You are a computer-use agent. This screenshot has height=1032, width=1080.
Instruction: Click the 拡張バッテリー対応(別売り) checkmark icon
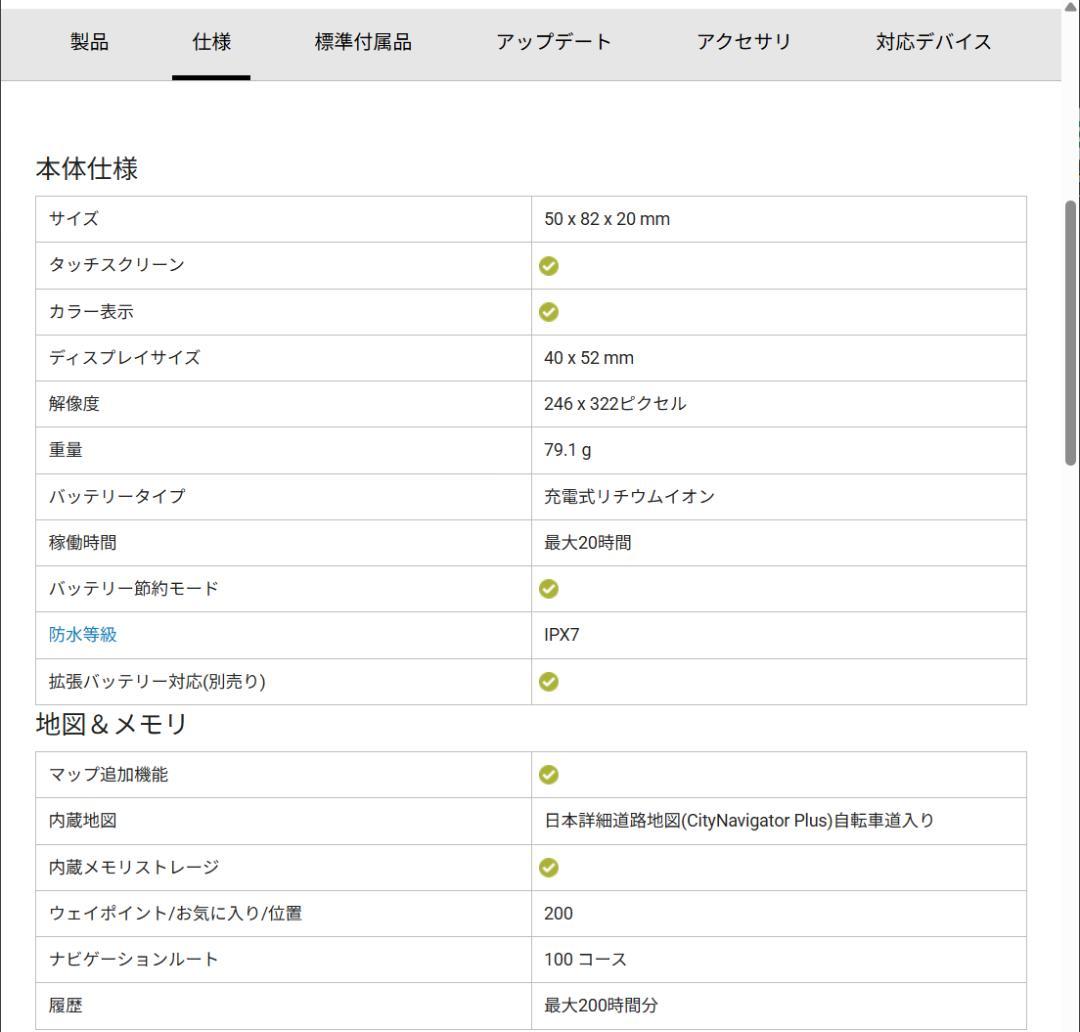[x=549, y=682]
